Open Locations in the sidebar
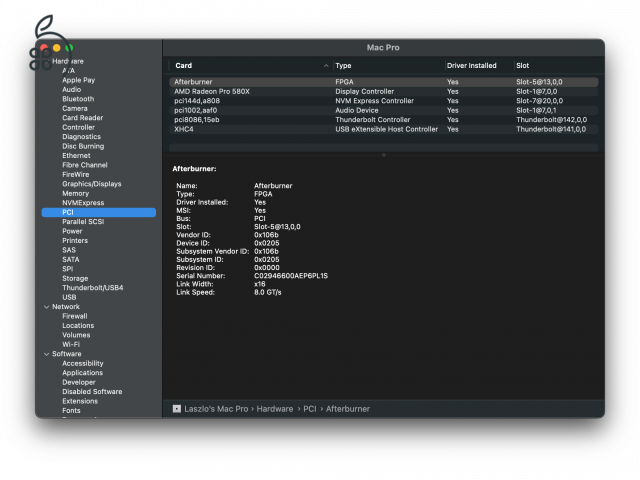 coord(78,326)
